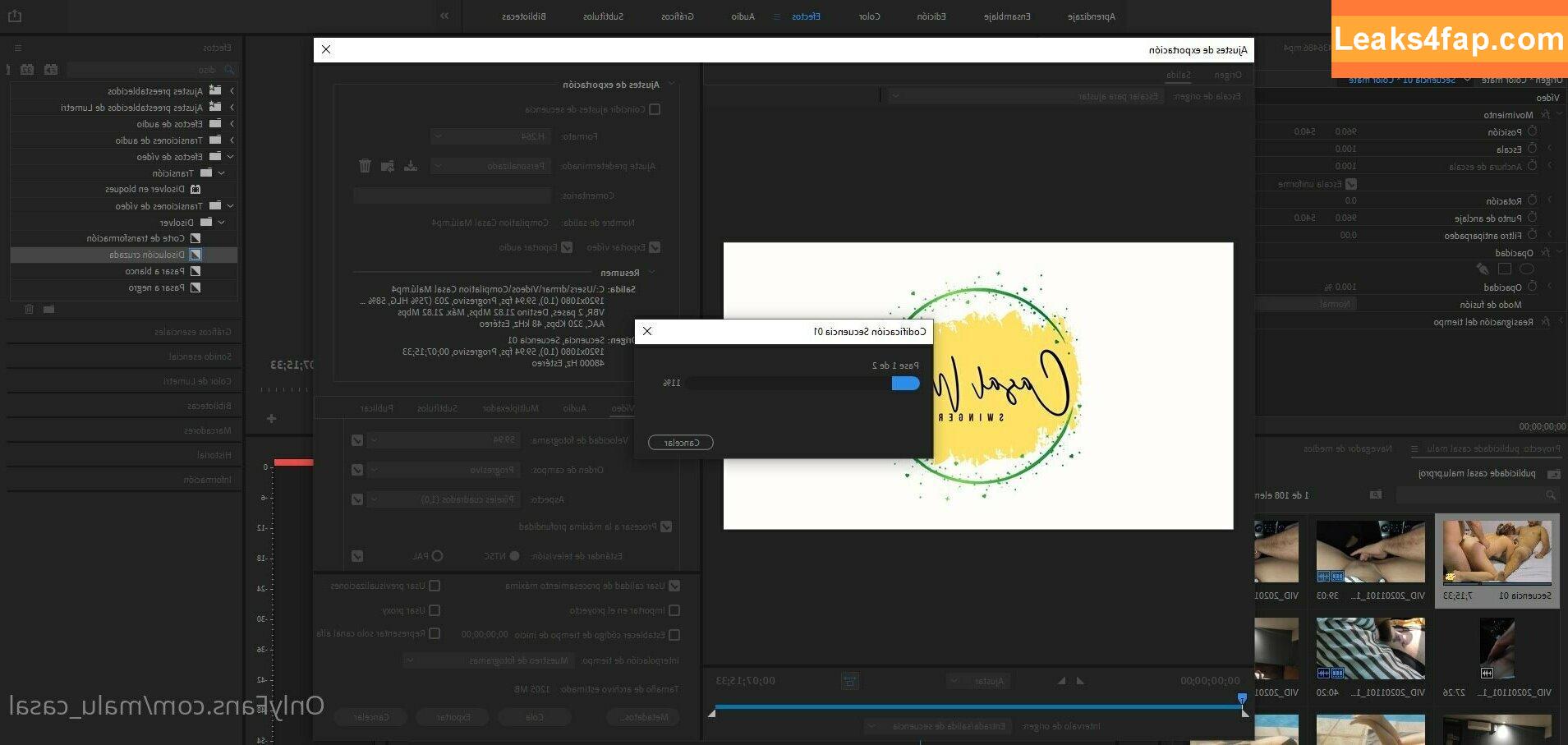1568x745 pixels.
Task: Collapse the Ajustes de exportación section
Action: pyautogui.click(x=672, y=85)
